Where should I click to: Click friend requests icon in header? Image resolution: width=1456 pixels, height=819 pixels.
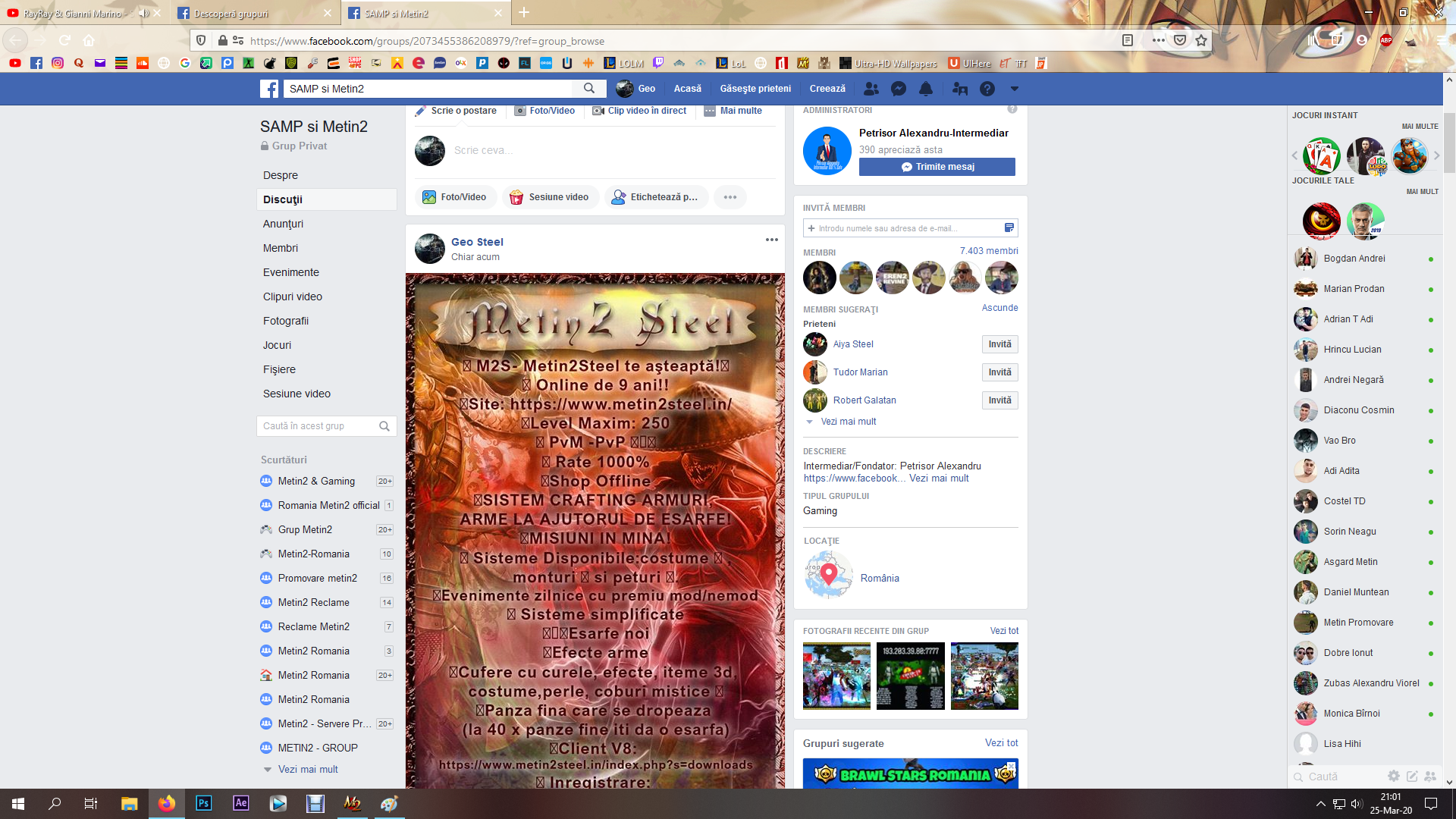(871, 89)
